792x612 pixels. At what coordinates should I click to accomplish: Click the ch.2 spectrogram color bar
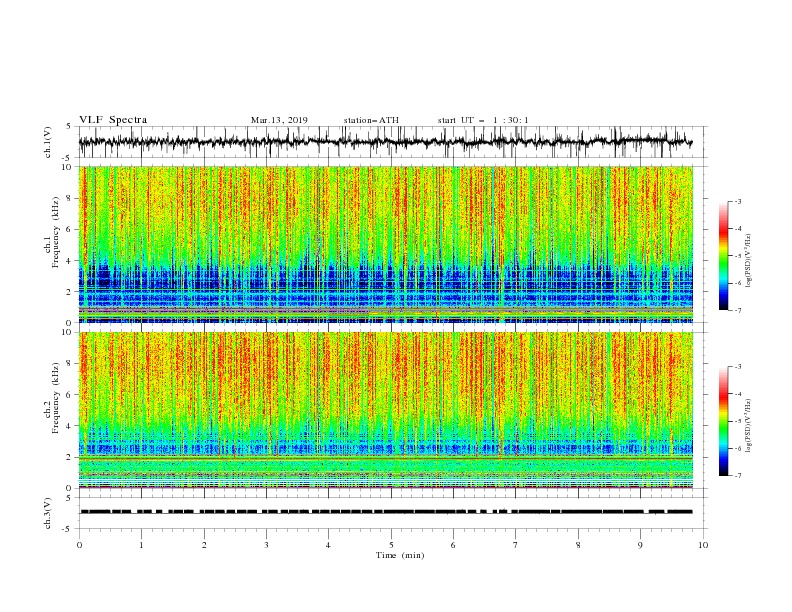(x=723, y=421)
